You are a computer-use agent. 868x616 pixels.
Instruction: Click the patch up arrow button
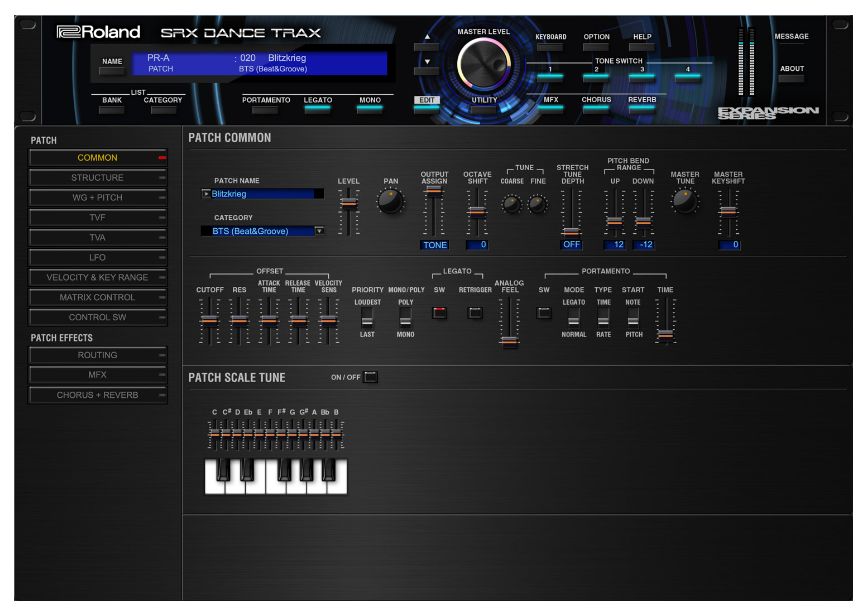click(427, 46)
